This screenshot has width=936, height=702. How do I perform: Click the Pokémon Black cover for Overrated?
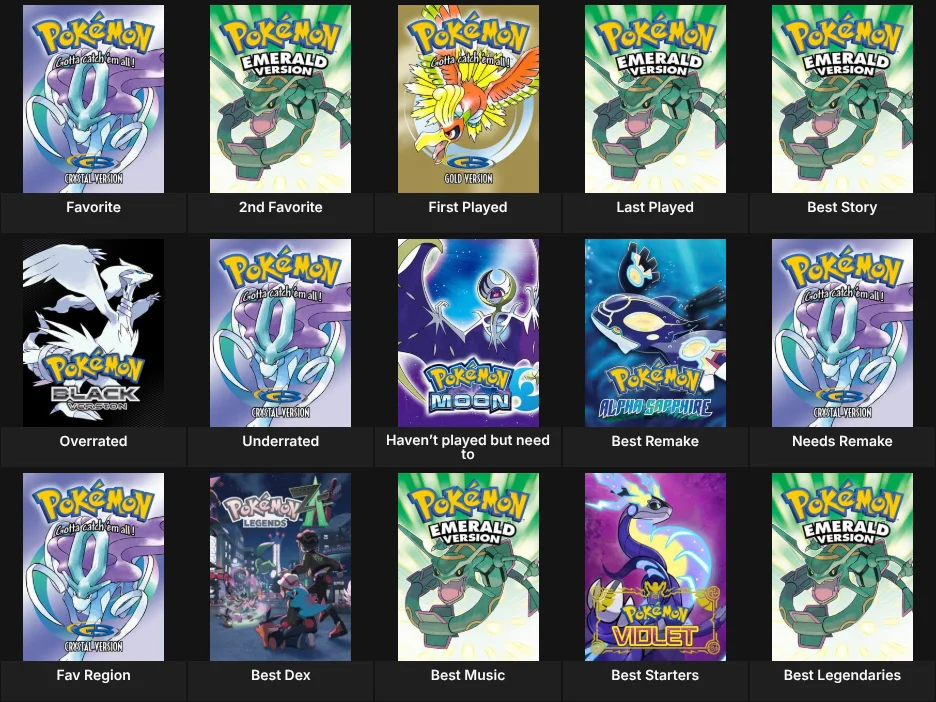(x=93, y=333)
